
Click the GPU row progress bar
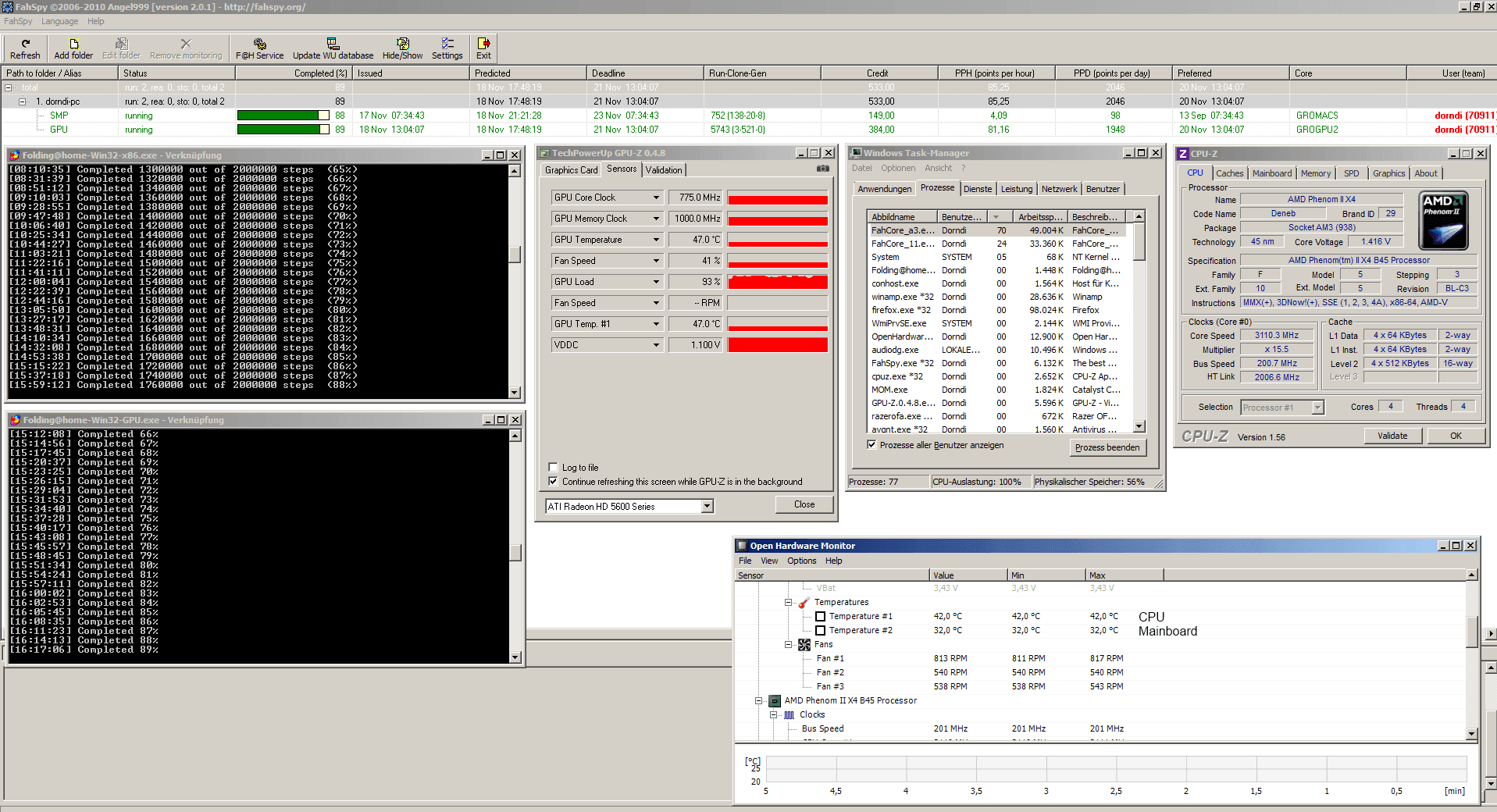coord(283,130)
